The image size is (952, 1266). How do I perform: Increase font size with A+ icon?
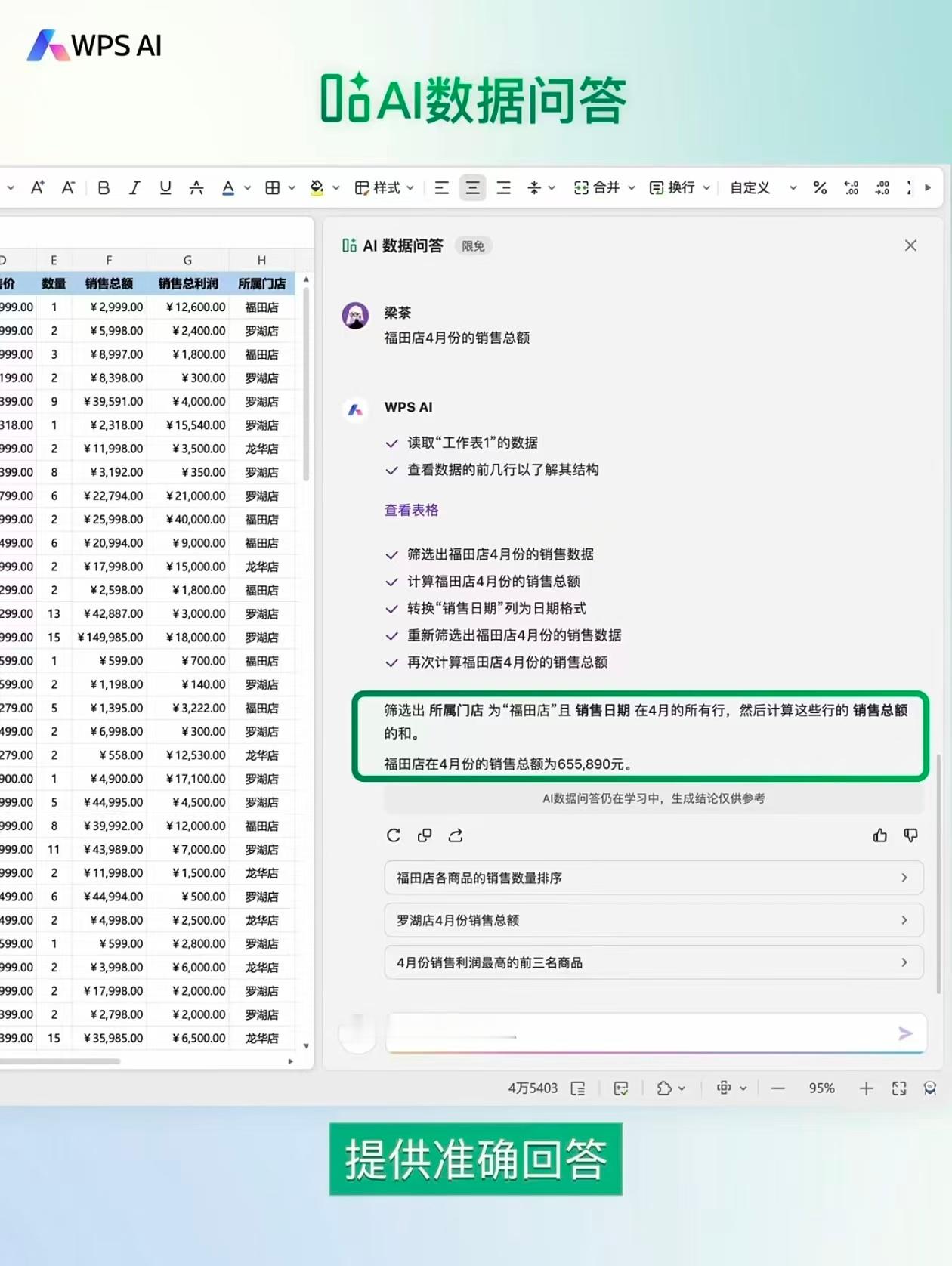point(37,187)
